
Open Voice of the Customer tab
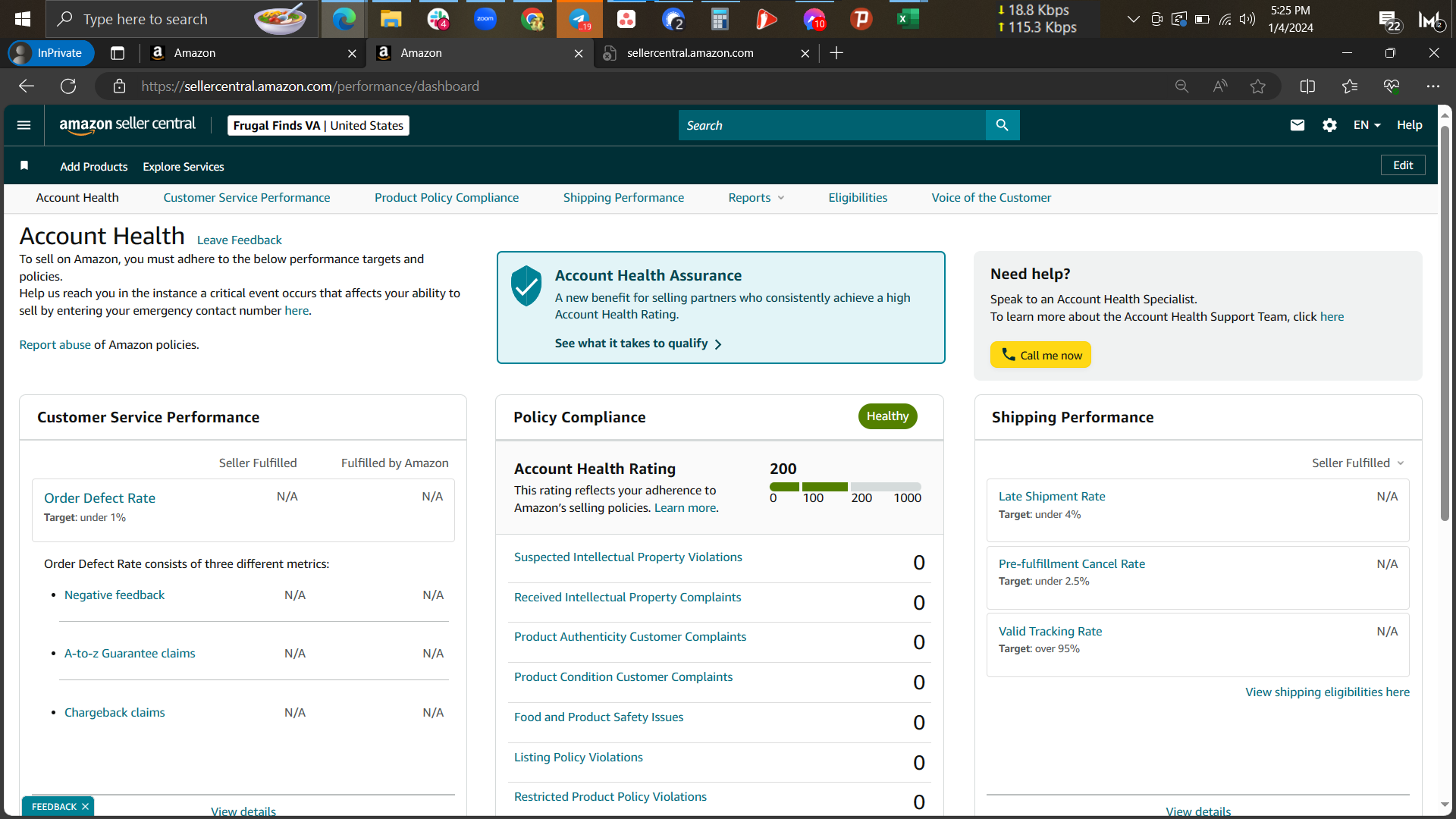point(991,198)
